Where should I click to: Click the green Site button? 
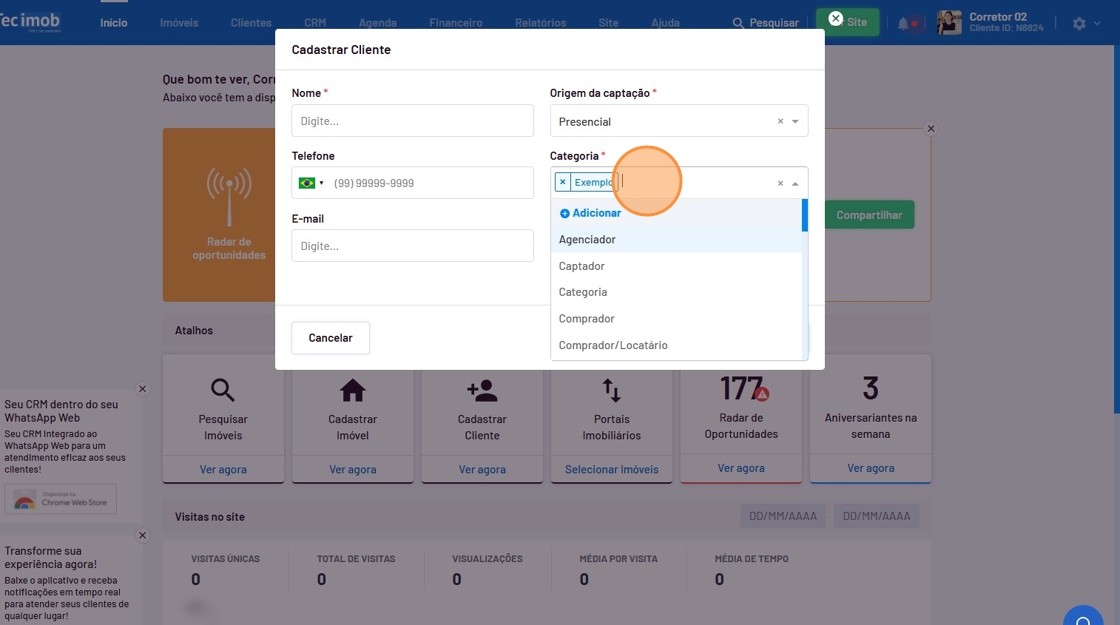[847, 22]
